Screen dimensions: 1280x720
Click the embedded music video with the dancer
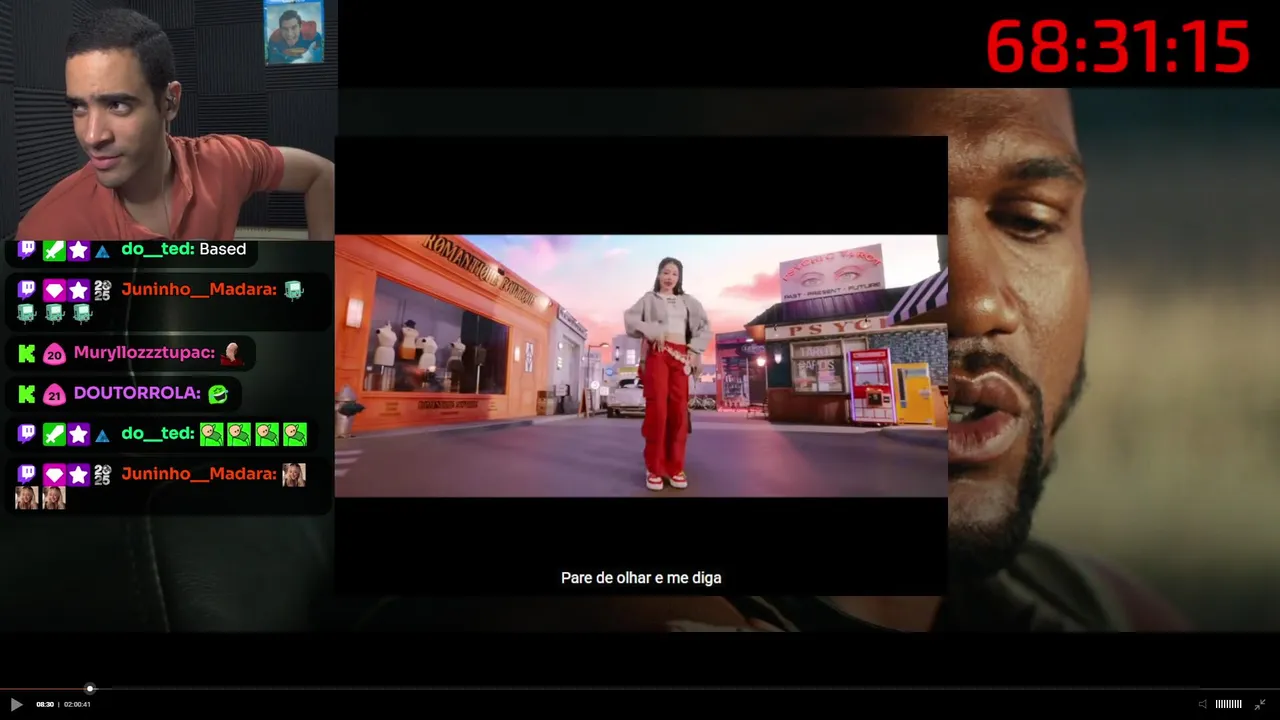pyautogui.click(x=641, y=366)
